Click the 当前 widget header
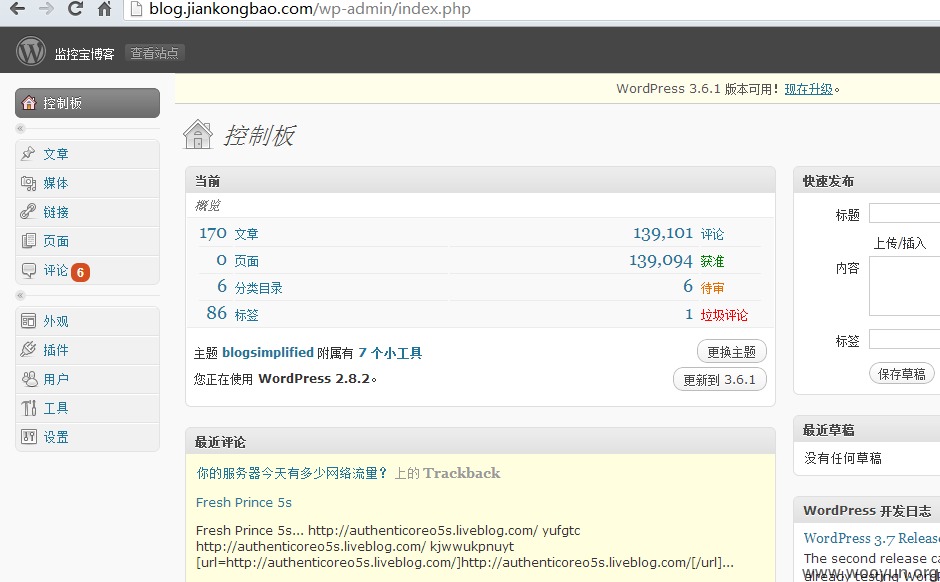 coord(480,180)
